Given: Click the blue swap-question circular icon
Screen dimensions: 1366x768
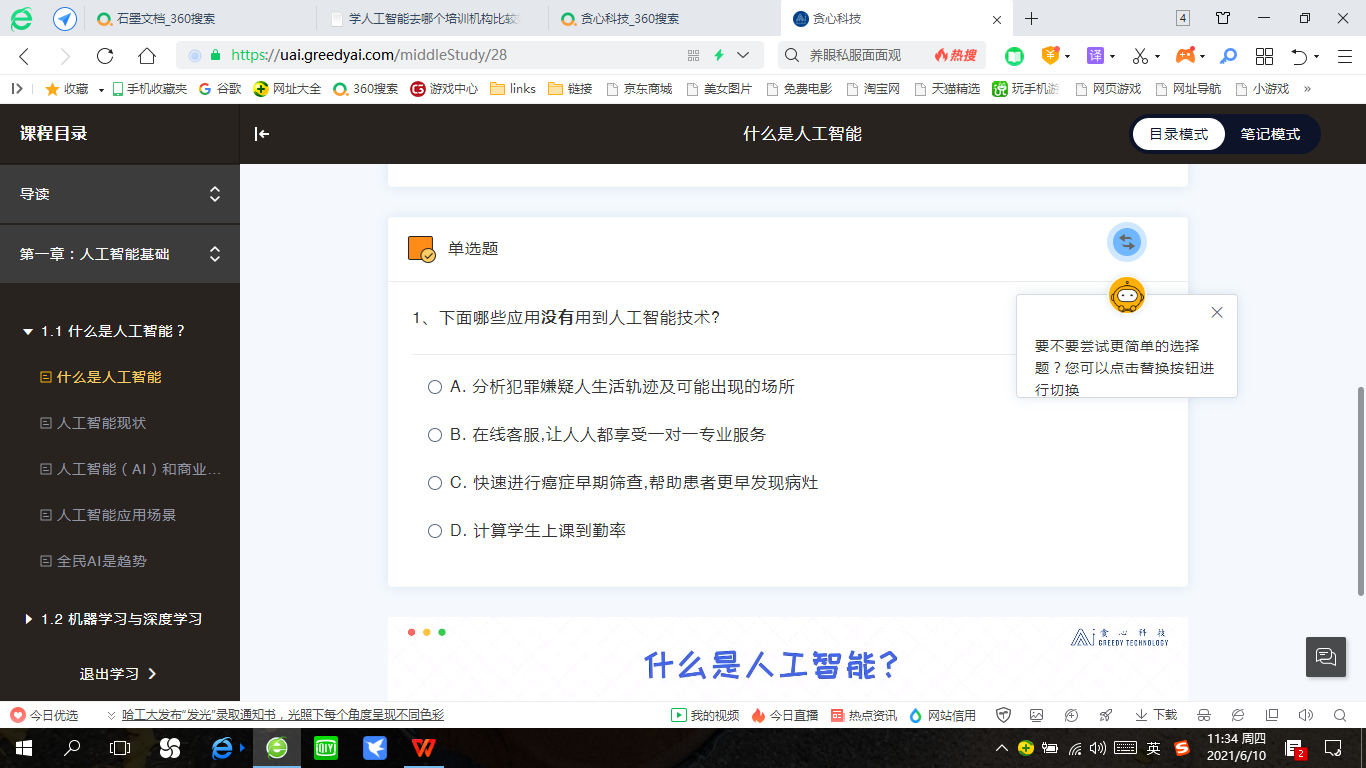Looking at the screenshot, I should (x=1126, y=241).
